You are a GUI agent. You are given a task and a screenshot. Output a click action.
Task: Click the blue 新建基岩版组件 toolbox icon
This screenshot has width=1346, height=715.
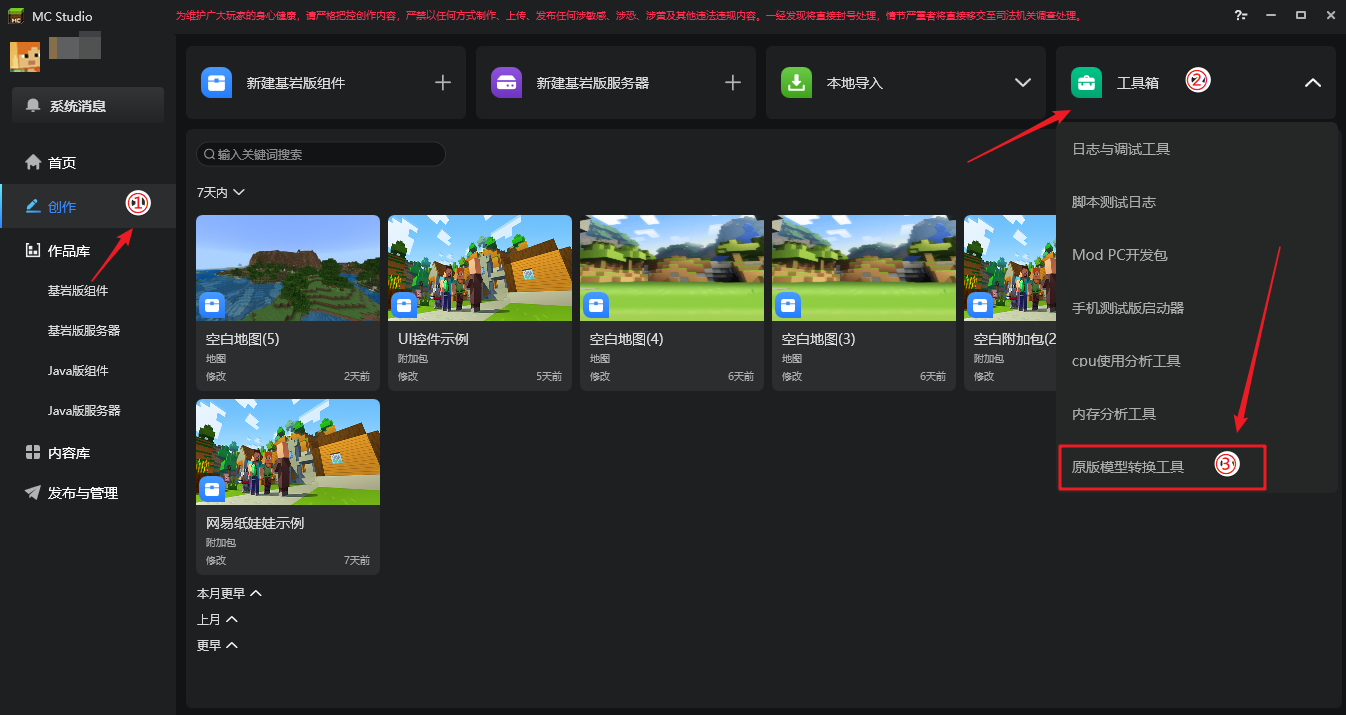click(x=217, y=82)
